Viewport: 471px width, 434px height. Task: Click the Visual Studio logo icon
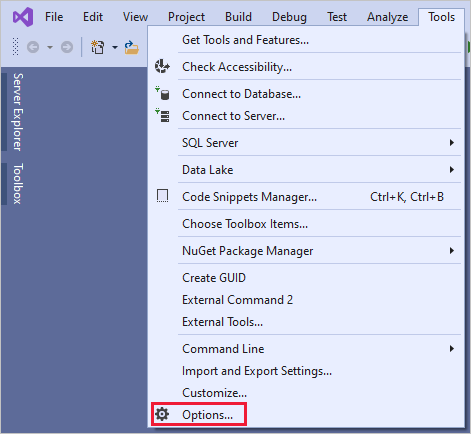click(x=23, y=17)
